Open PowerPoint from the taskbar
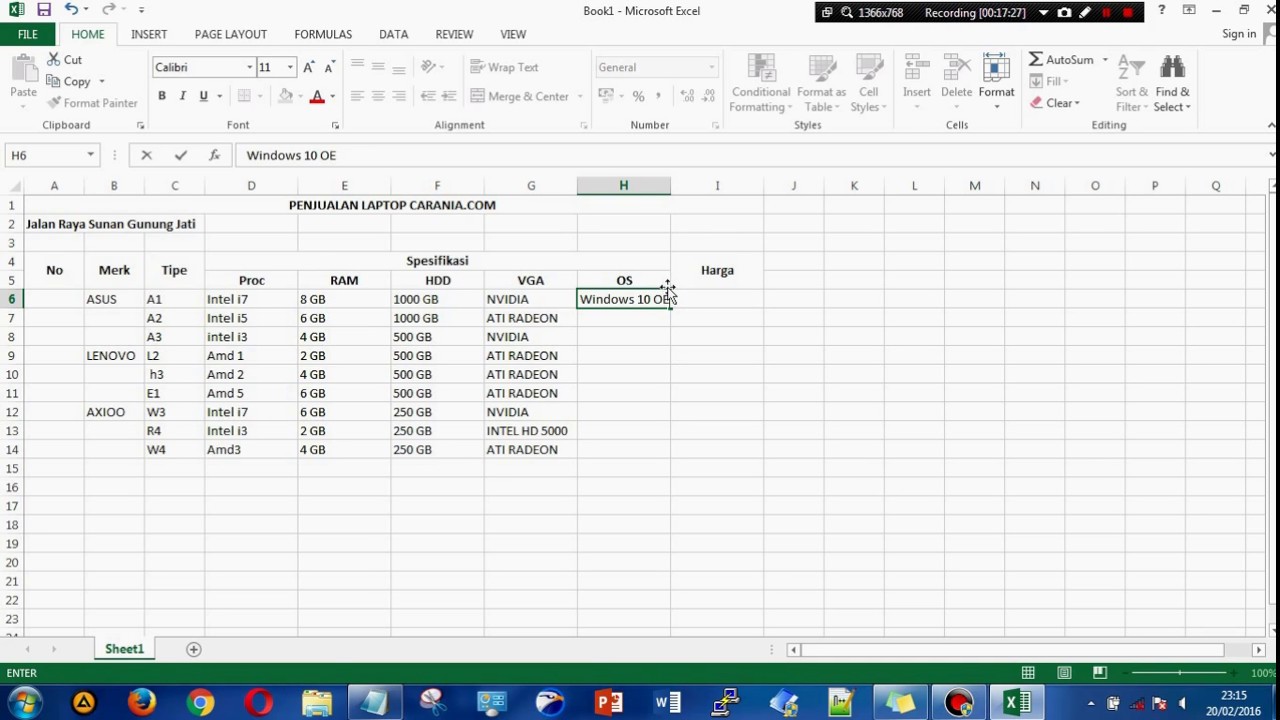The width and height of the screenshot is (1280, 720). 608,703
